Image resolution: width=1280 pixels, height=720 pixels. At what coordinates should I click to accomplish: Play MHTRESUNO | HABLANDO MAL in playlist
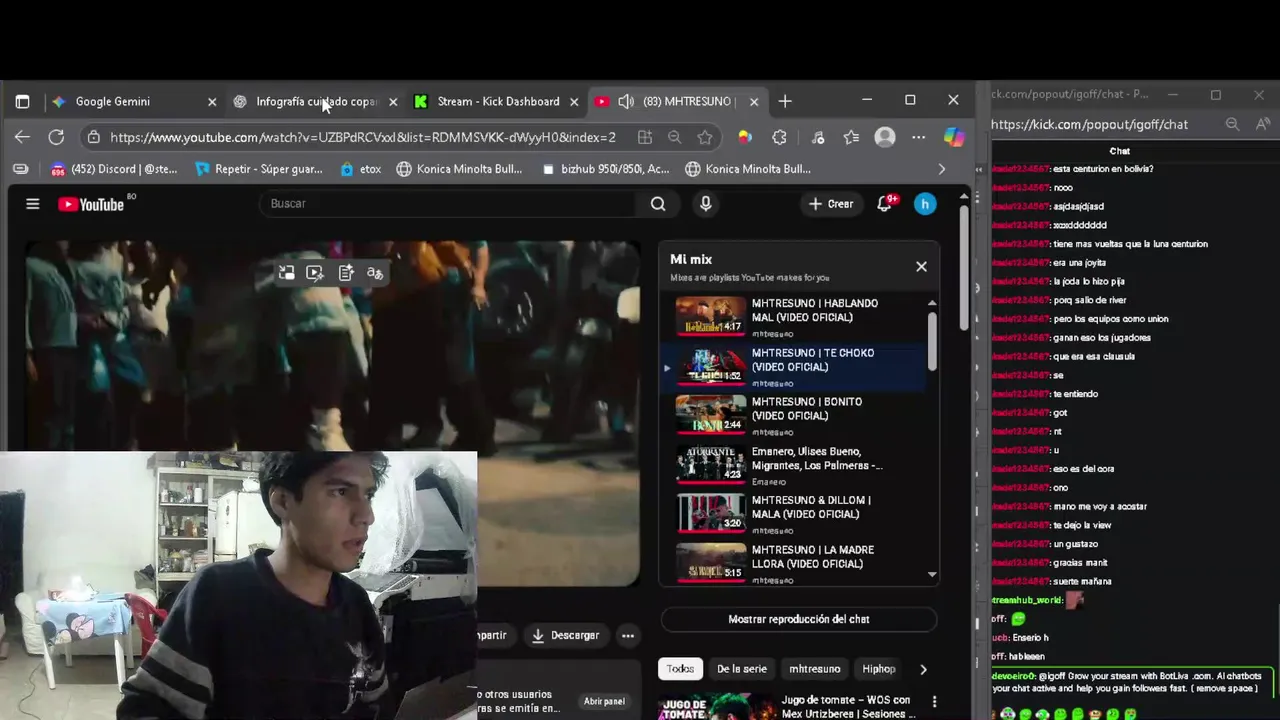pos(795,316)
